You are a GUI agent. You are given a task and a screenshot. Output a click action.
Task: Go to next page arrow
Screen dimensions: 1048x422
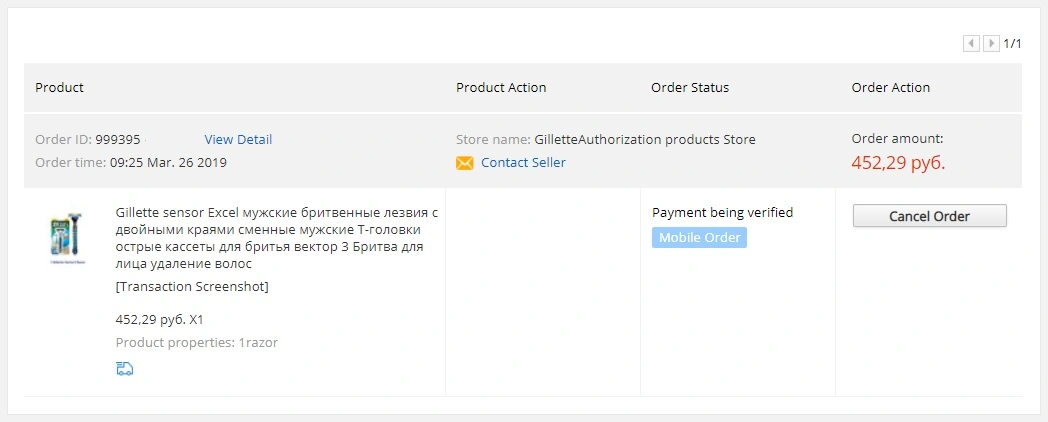pyautogui.click(x=992, y=43)
